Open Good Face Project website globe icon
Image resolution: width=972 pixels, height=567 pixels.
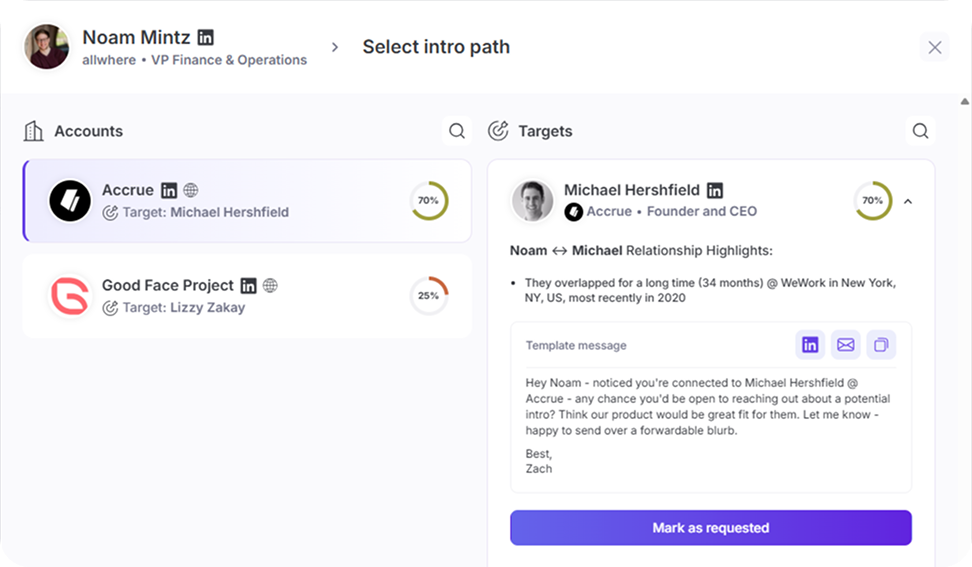tap(270, 286)
